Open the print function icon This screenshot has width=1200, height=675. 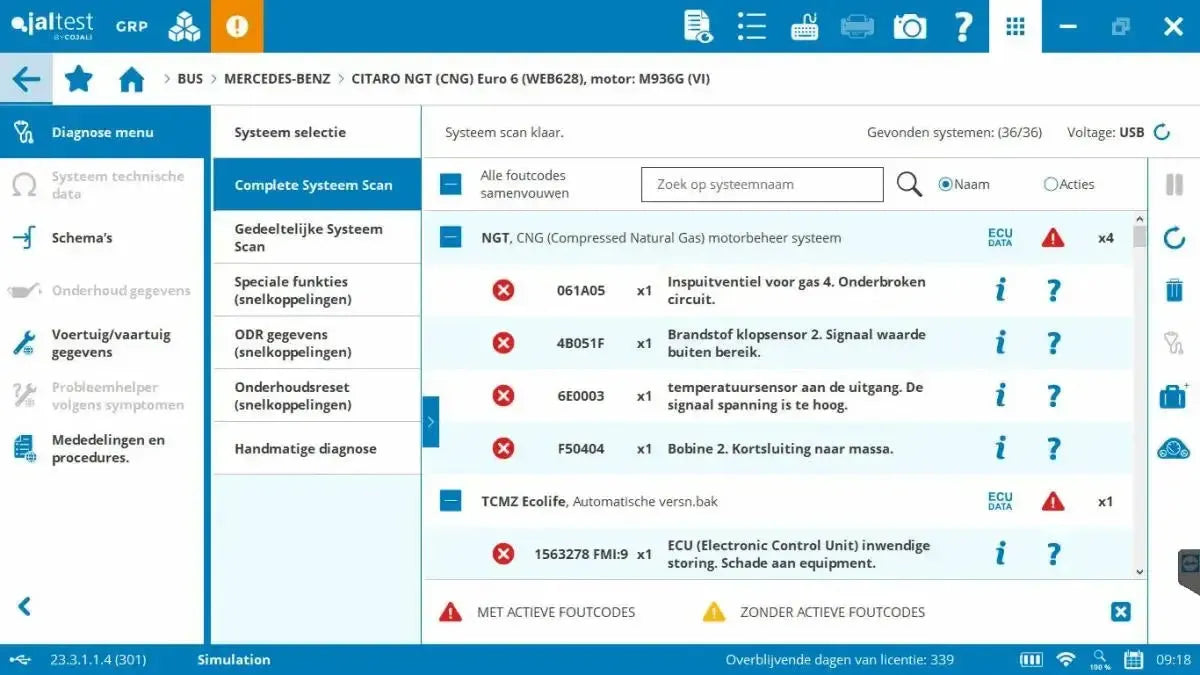tap(856, 26)
